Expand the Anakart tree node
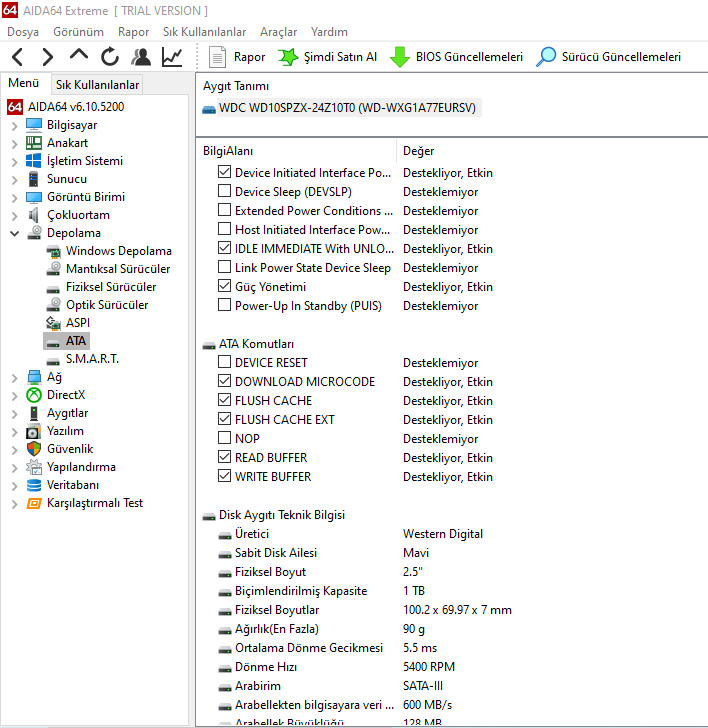 point(14,144)
